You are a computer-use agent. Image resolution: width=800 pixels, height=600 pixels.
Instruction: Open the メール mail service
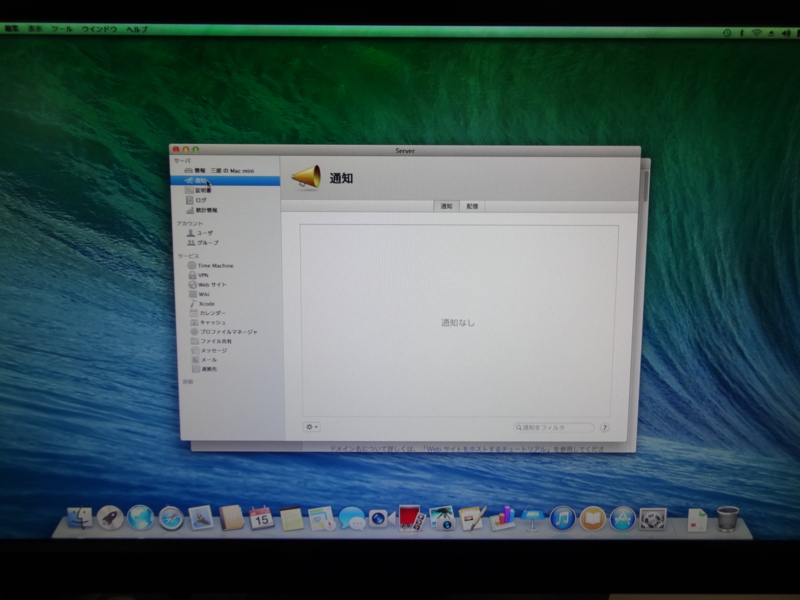click(204, 360)
